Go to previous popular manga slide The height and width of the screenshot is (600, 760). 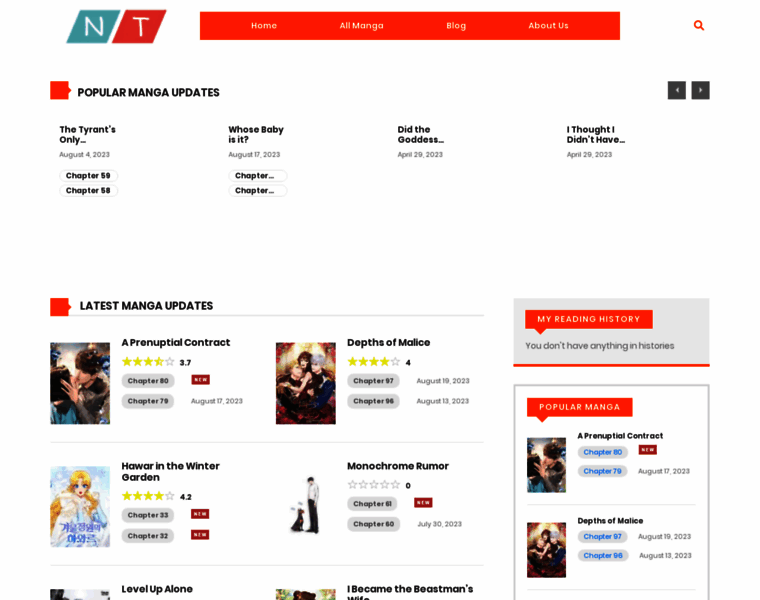pyautogui.click(x=677, y=90)
